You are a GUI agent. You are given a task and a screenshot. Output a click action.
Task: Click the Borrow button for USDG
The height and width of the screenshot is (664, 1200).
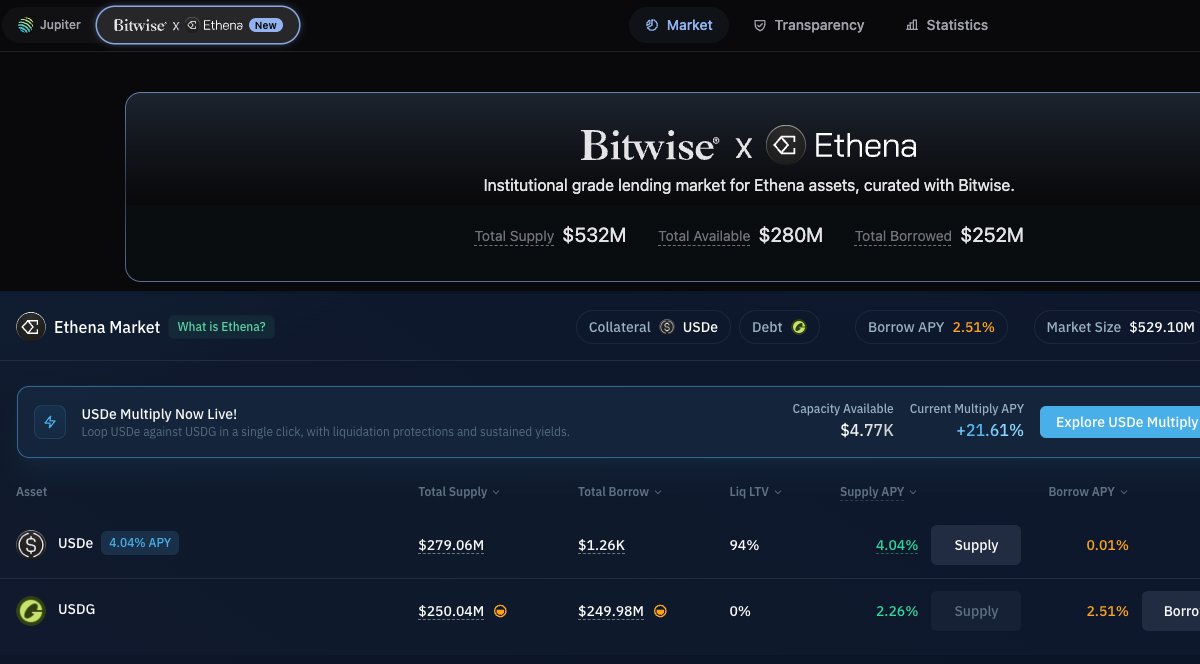coord(1171,611)
